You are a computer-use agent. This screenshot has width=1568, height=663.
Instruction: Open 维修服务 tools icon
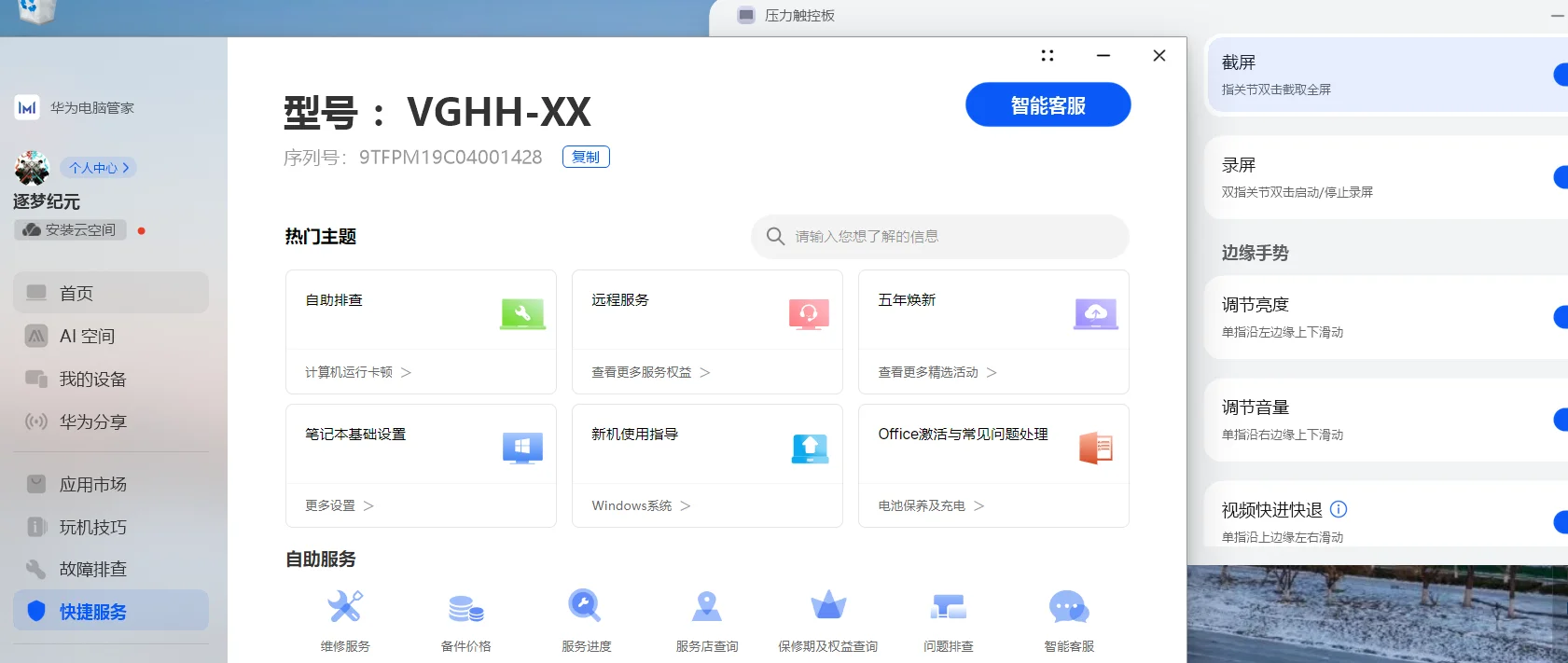tap(345, 607)
